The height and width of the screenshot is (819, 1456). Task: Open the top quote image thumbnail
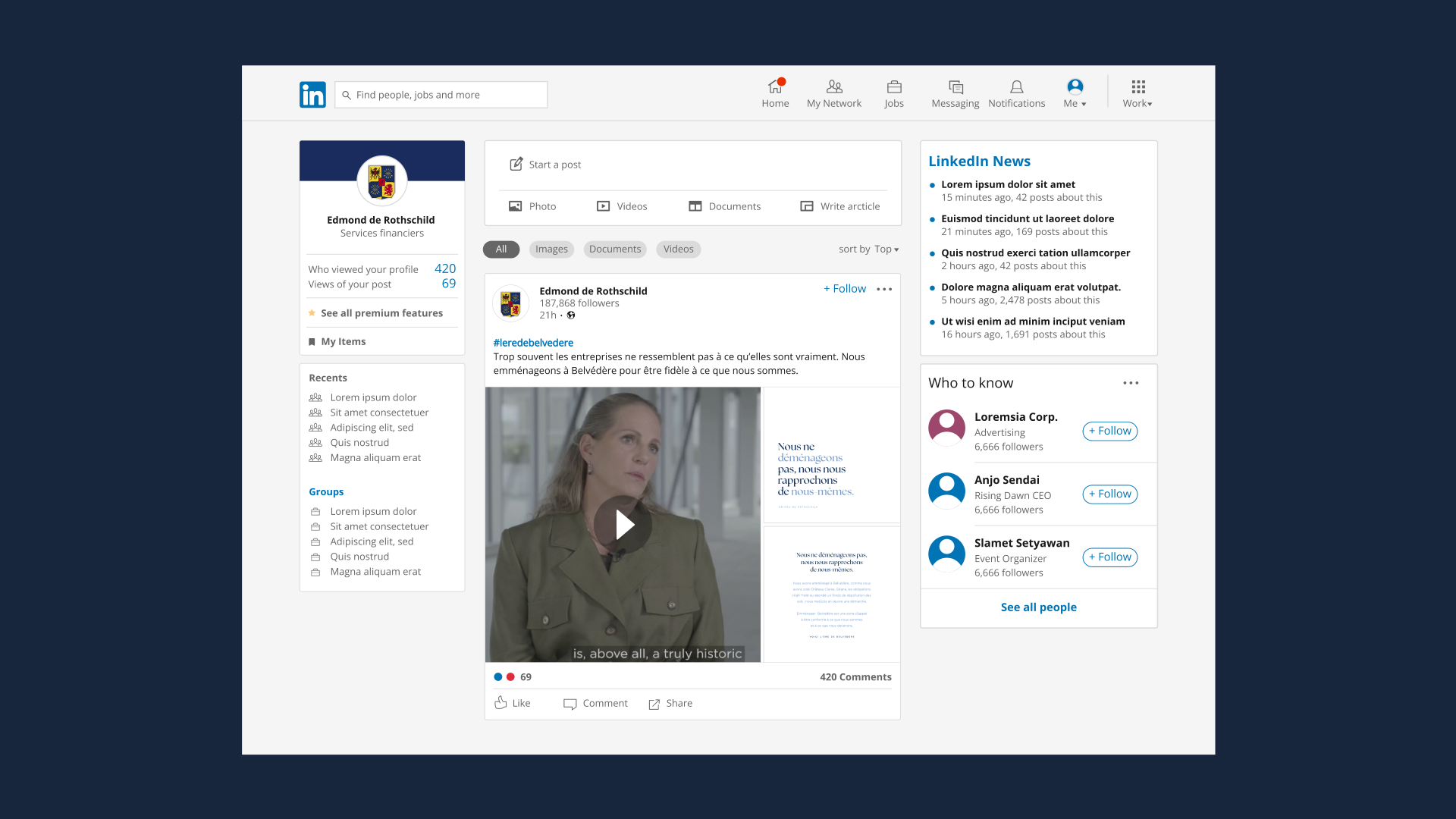click(x=832, y=455)
